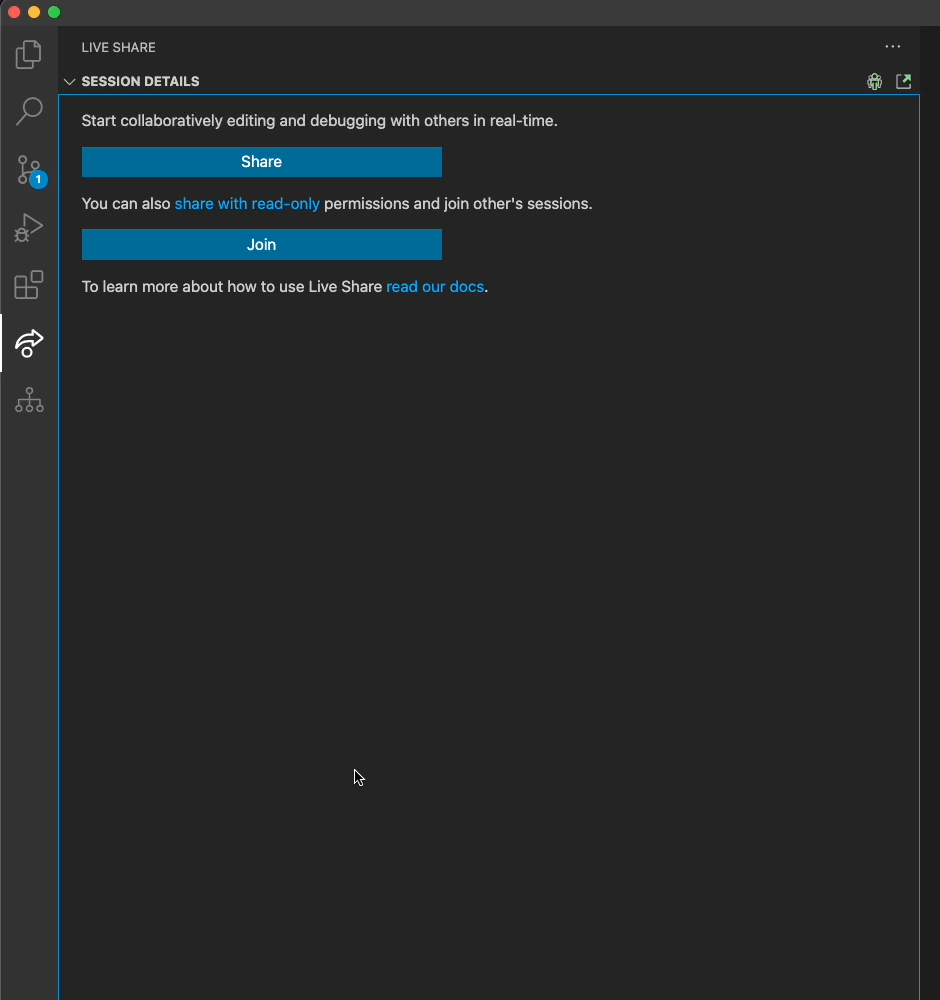Follow the share with read-only link

247,204
